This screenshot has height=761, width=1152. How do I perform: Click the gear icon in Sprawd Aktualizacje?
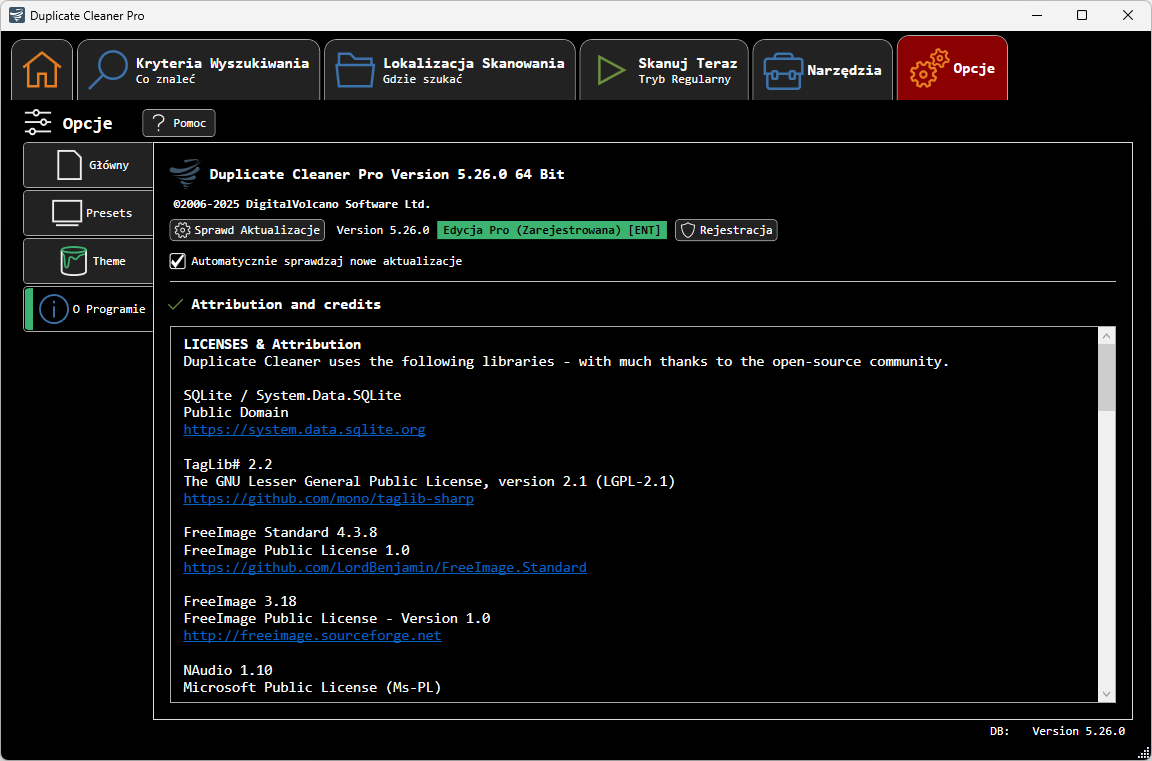pos(183,231)
